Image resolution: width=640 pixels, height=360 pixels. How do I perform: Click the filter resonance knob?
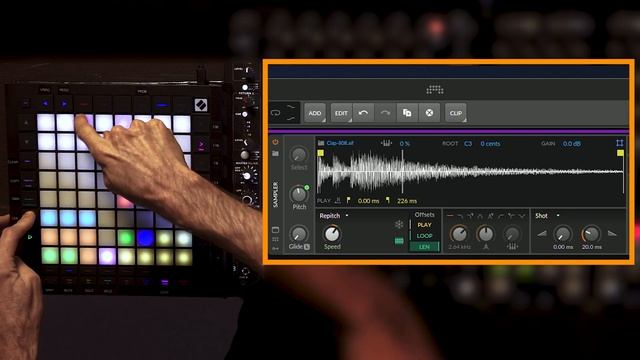486,233
